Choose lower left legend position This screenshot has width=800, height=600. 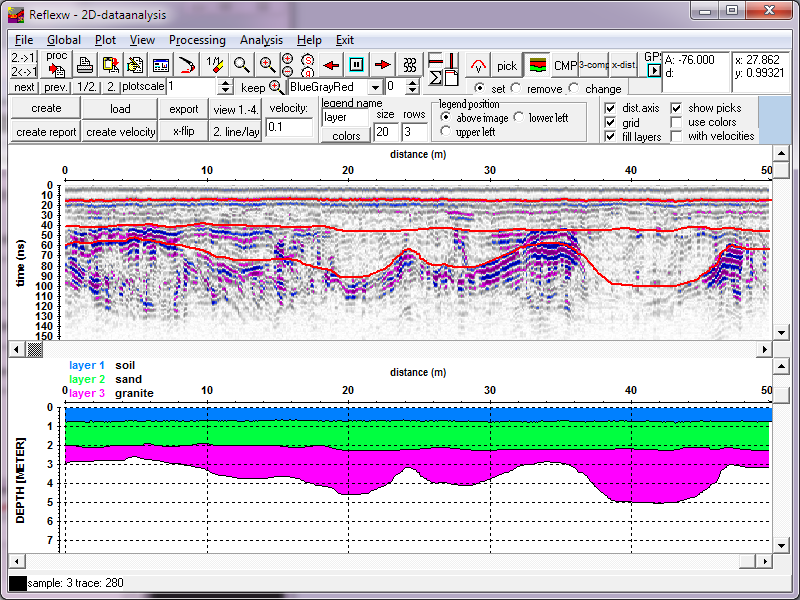click(x=519, y=118)
